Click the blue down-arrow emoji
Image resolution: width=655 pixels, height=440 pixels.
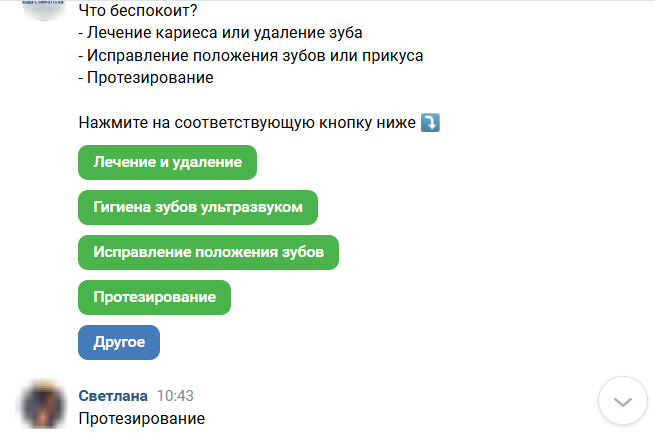(x=431, y=123)
